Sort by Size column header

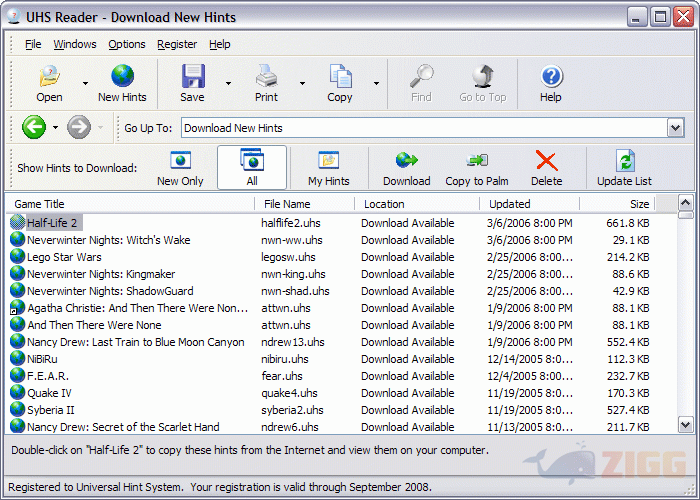coord(617,204)
